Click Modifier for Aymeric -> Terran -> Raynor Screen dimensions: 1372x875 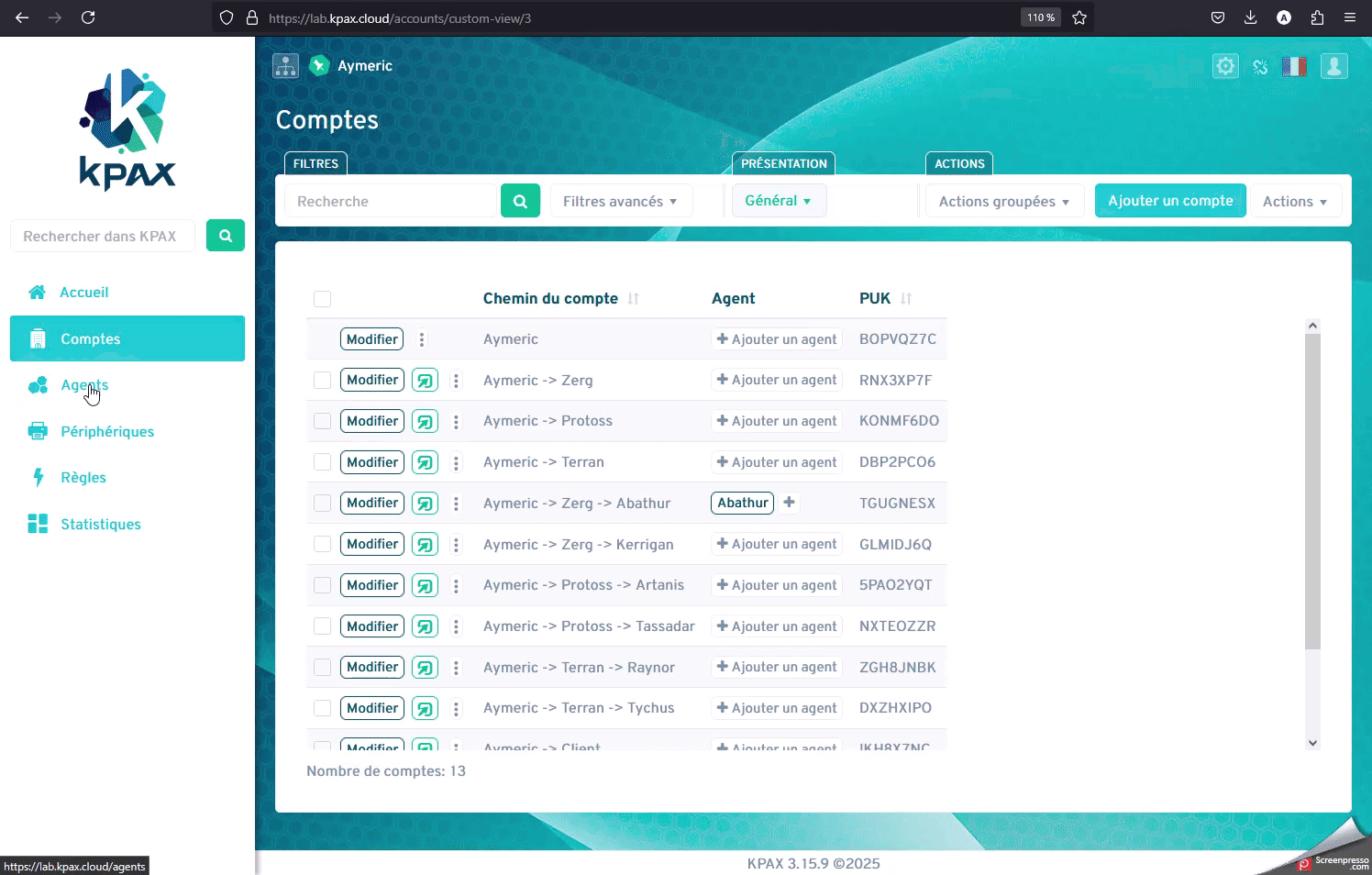[371, 667]
